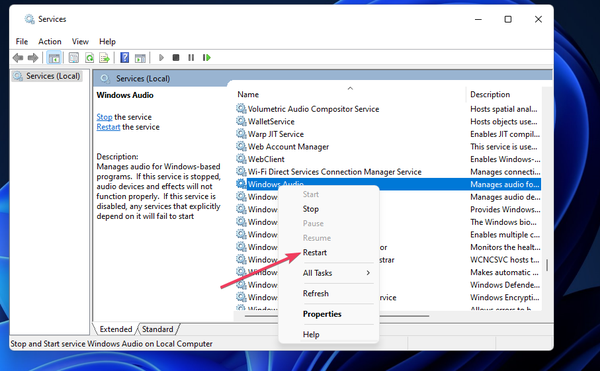The height and width of the screenshot is (371, 600).
Task: Click the vertical scrollbar thumb in services list
Action: [x=547, y=265]
